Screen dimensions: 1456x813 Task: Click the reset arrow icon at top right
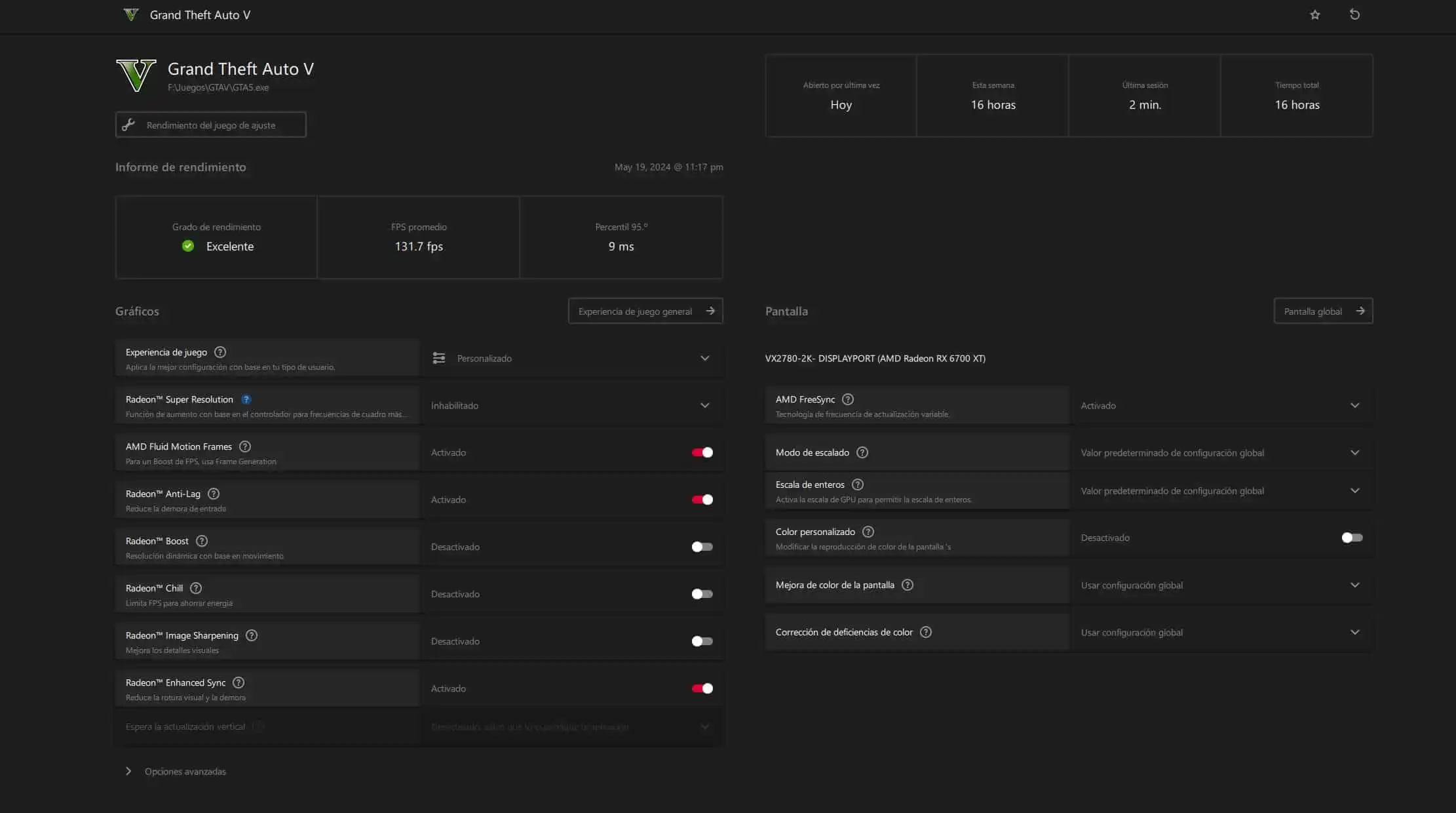[x=1354, y=14]
